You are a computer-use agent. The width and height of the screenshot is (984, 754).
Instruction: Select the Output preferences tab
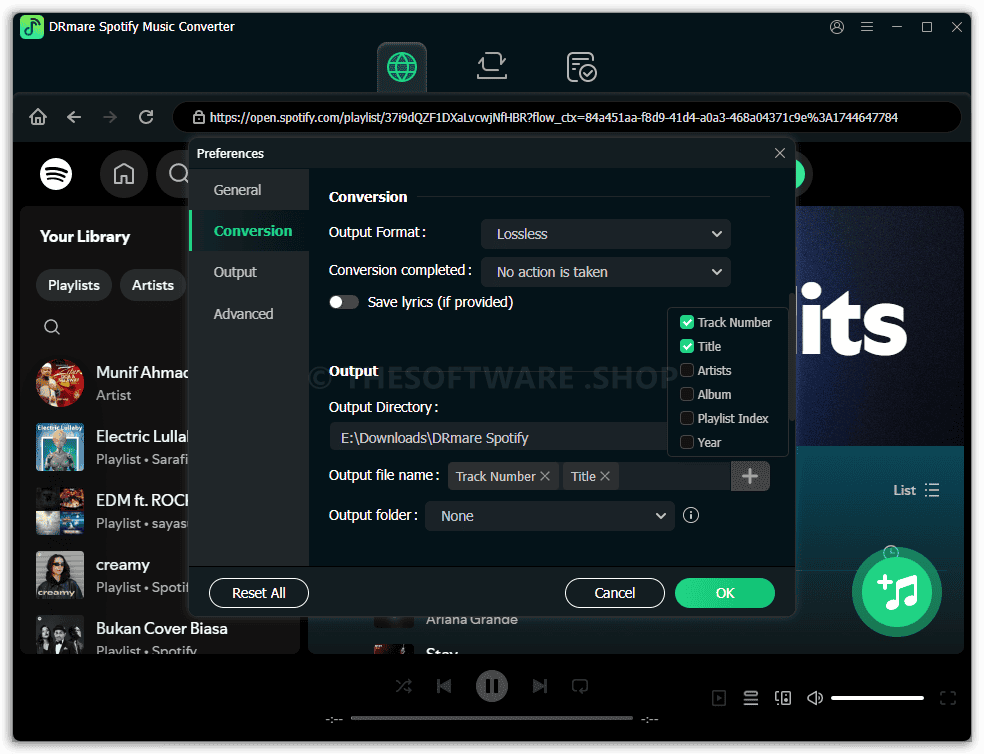(249, 272)
